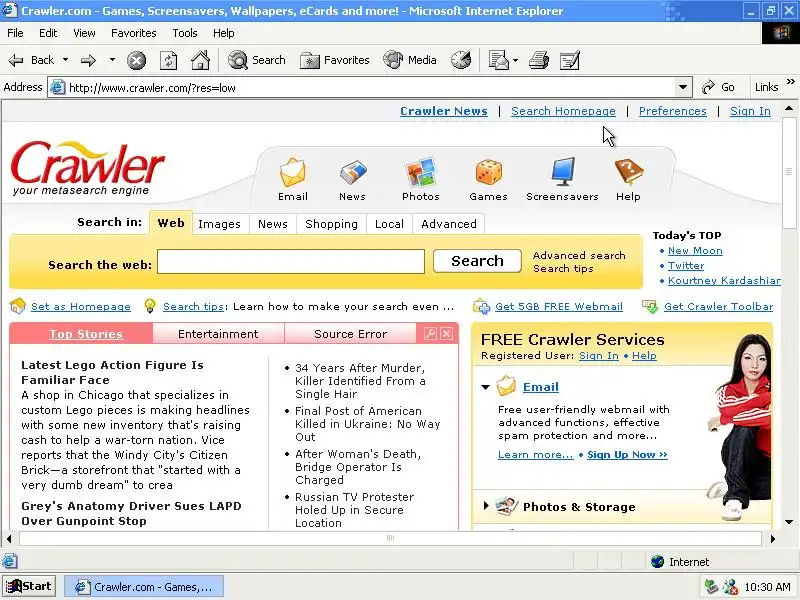
Task: Click the webmail icon beside Get 5GB FREE Webmail
Action: [481, 306]
